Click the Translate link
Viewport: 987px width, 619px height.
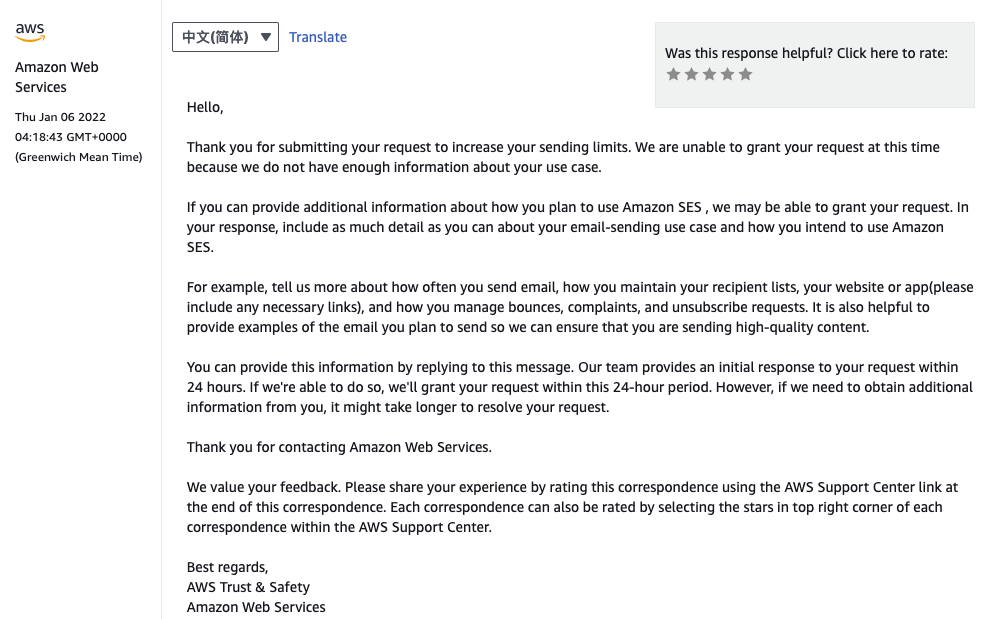318,37
